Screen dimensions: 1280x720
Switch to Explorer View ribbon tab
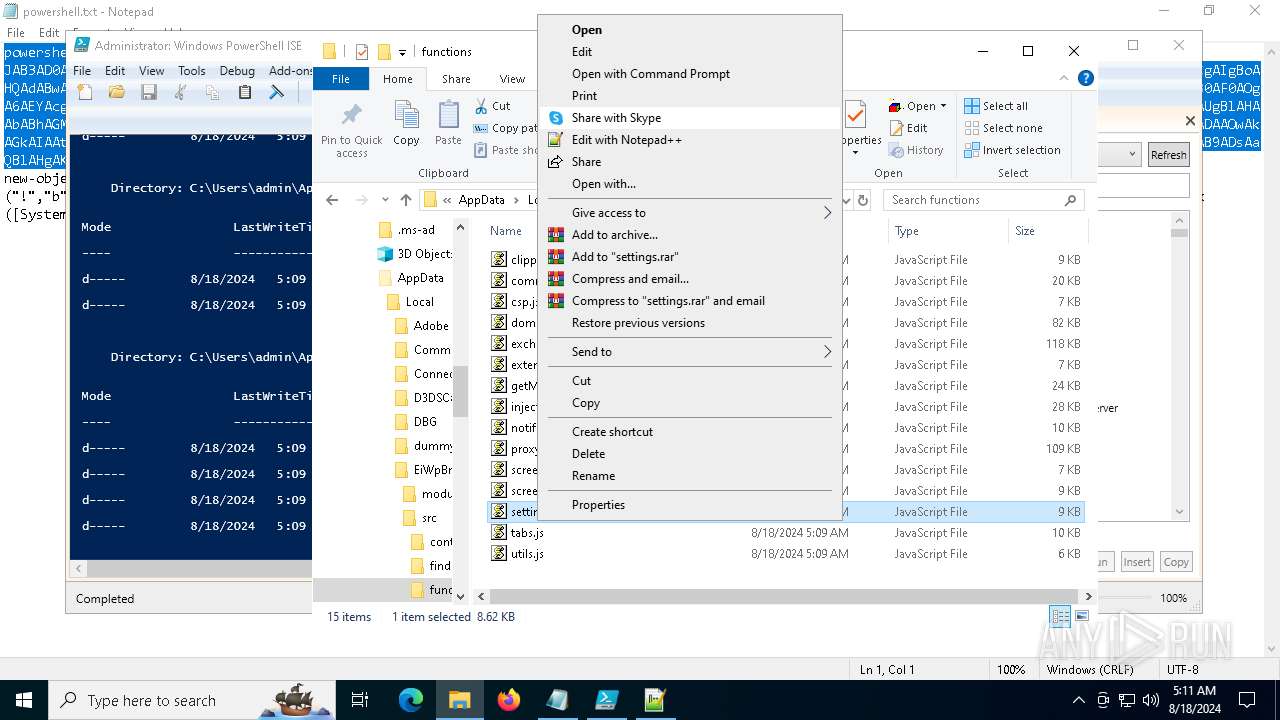click(512, 79)
